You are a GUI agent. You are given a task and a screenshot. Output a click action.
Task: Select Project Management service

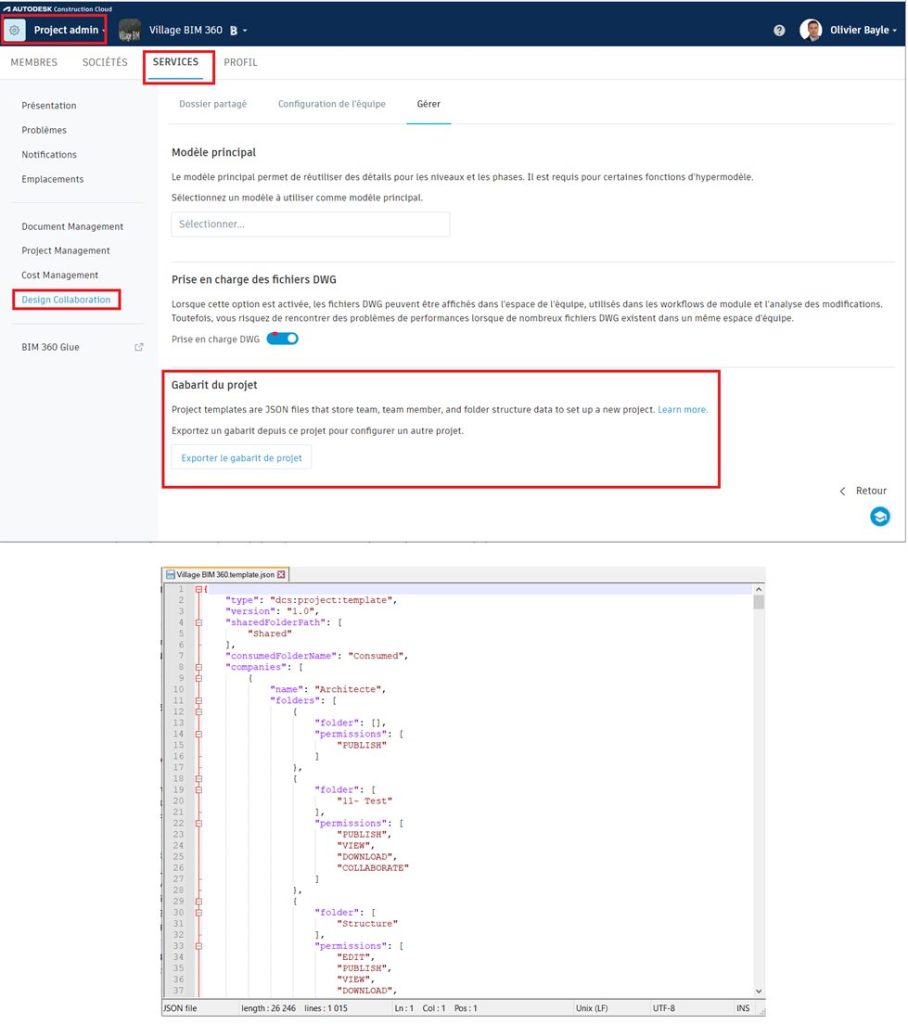(65, 250)
